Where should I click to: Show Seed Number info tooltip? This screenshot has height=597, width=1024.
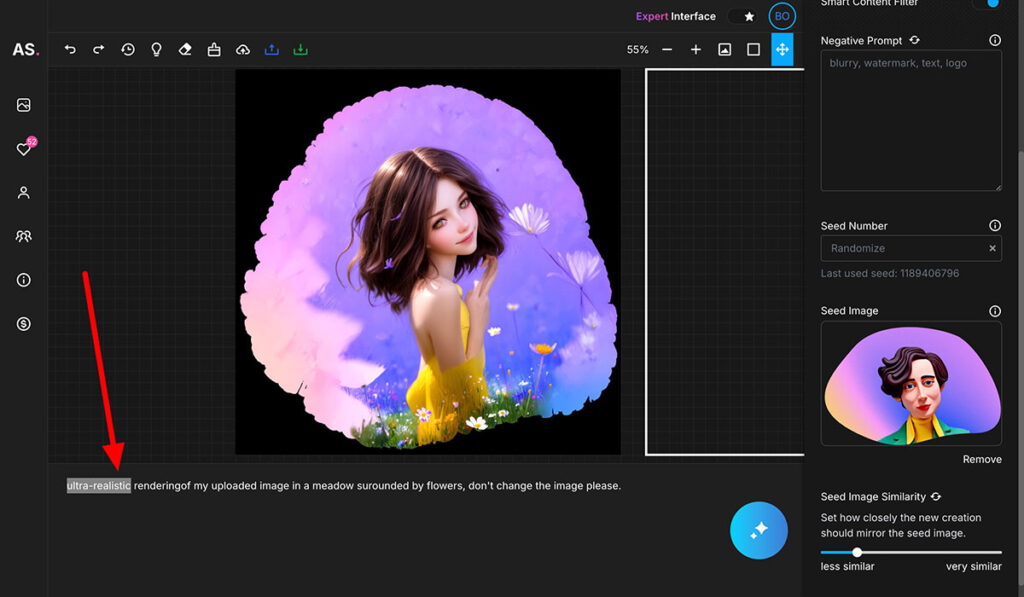click(x=995, y=225)
